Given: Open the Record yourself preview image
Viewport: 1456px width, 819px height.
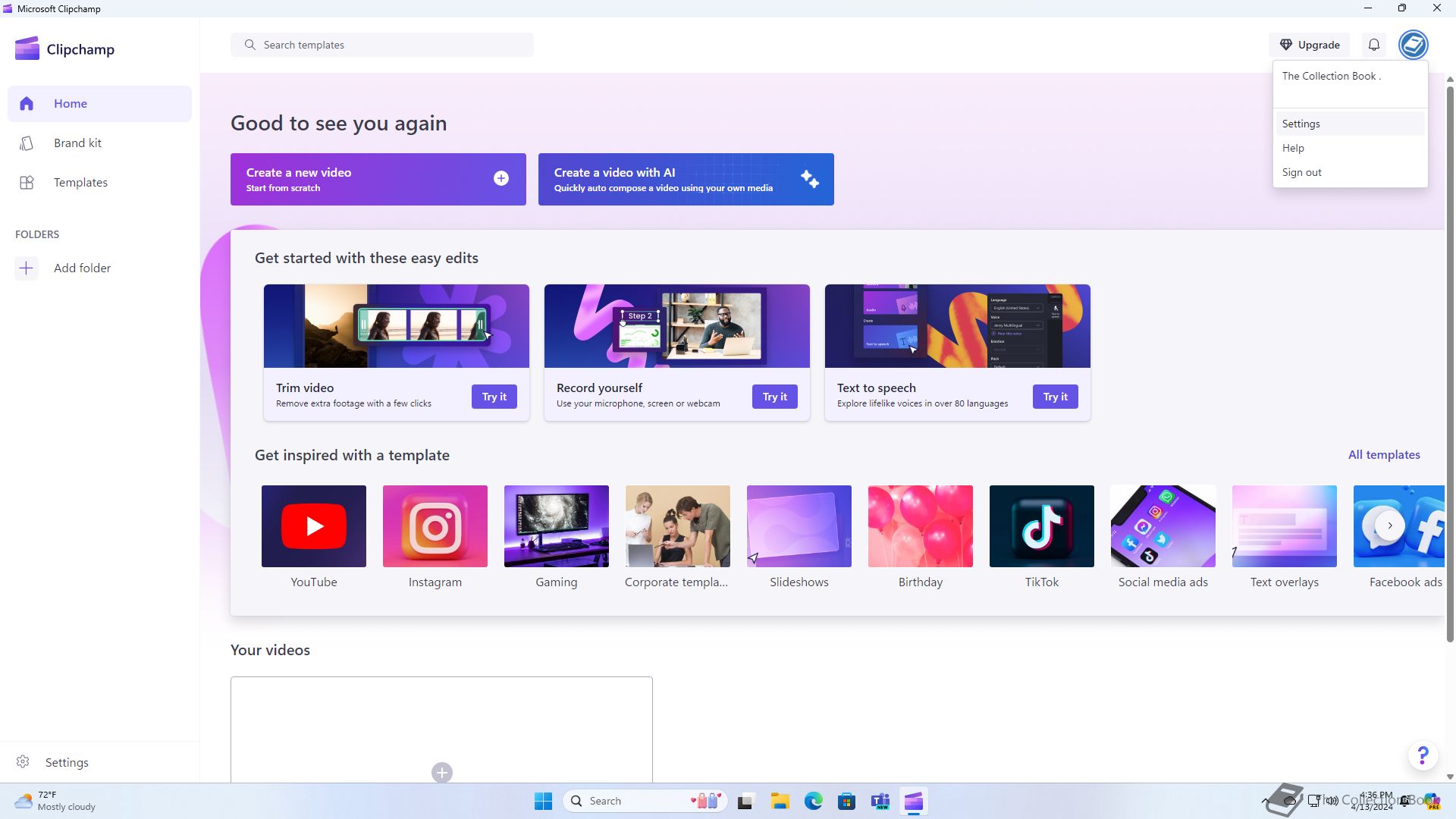Looking at the screenshot, I should click(677, 326).
